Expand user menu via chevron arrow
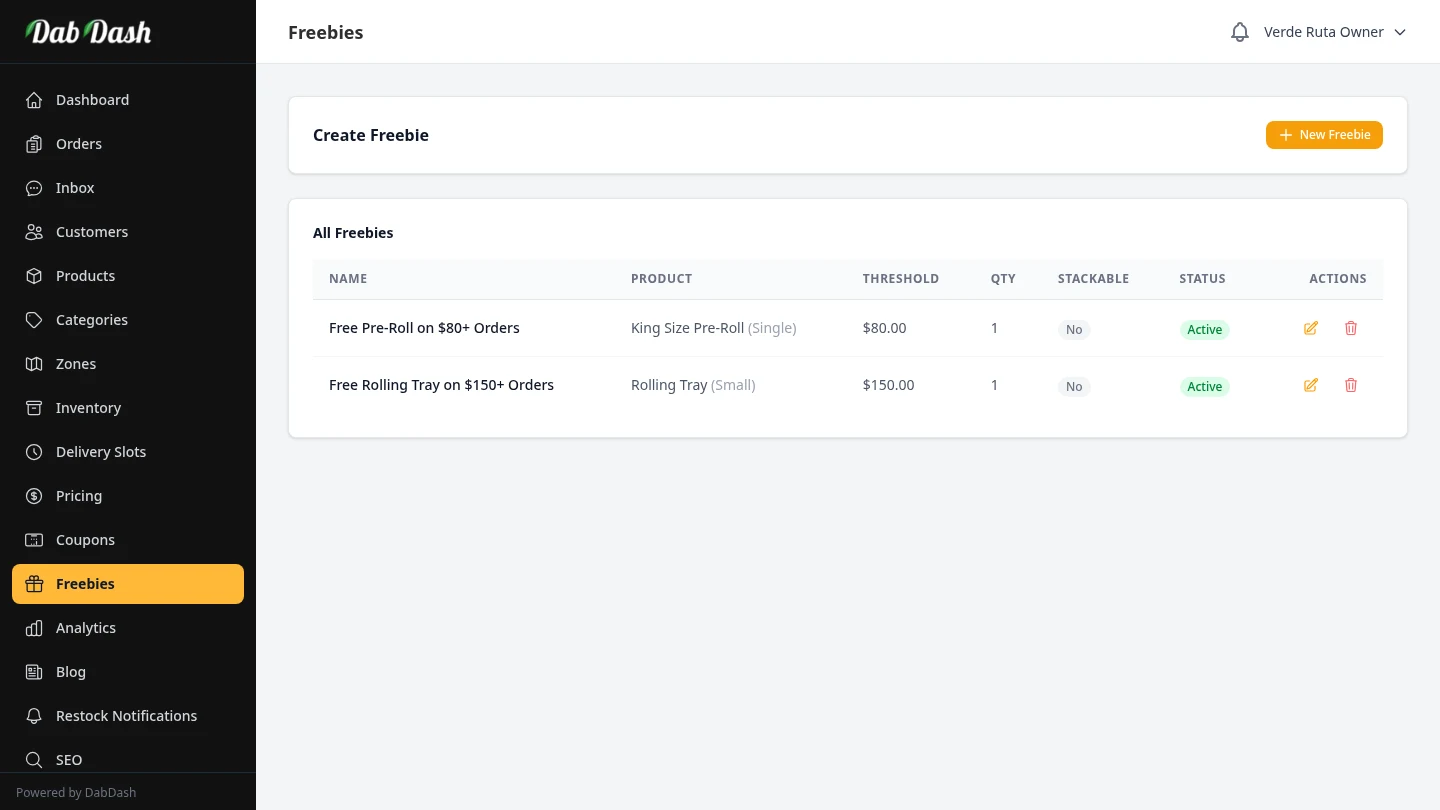 (1400, 32)
